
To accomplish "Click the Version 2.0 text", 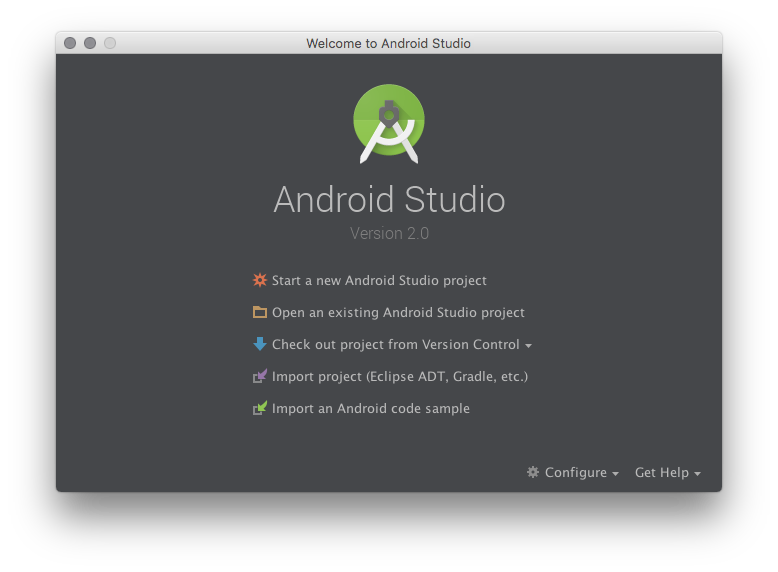I will 389,233.
